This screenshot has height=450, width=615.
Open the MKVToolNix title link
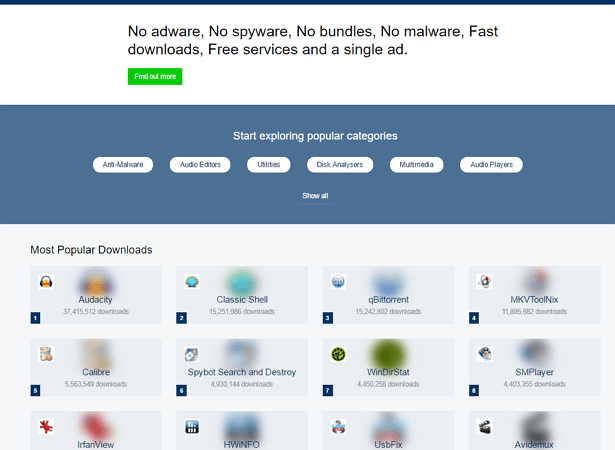click(534, 300)
